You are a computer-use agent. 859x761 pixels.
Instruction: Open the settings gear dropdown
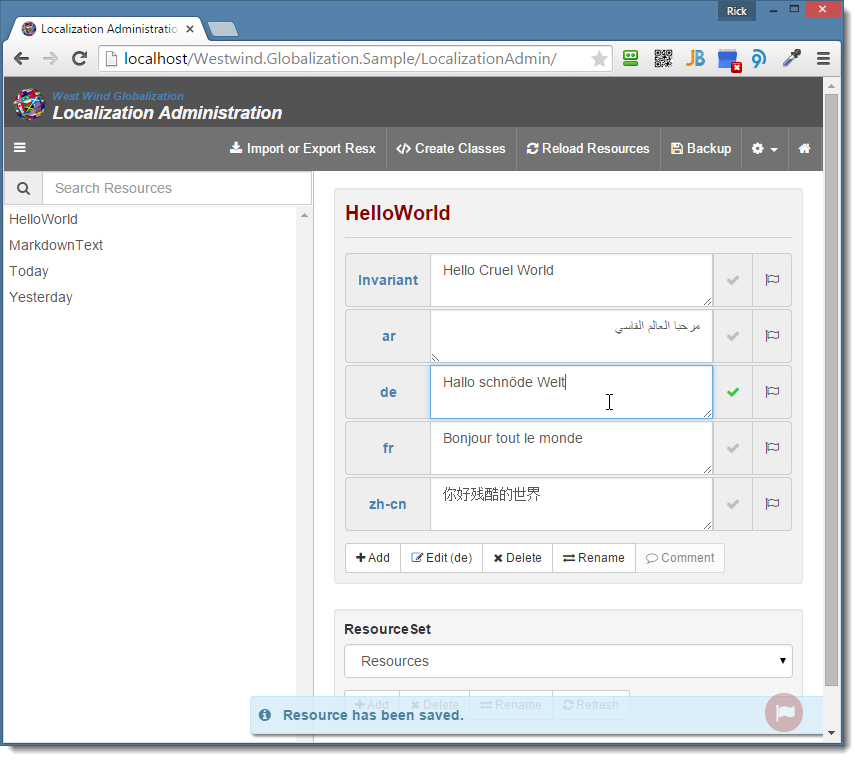765,148
